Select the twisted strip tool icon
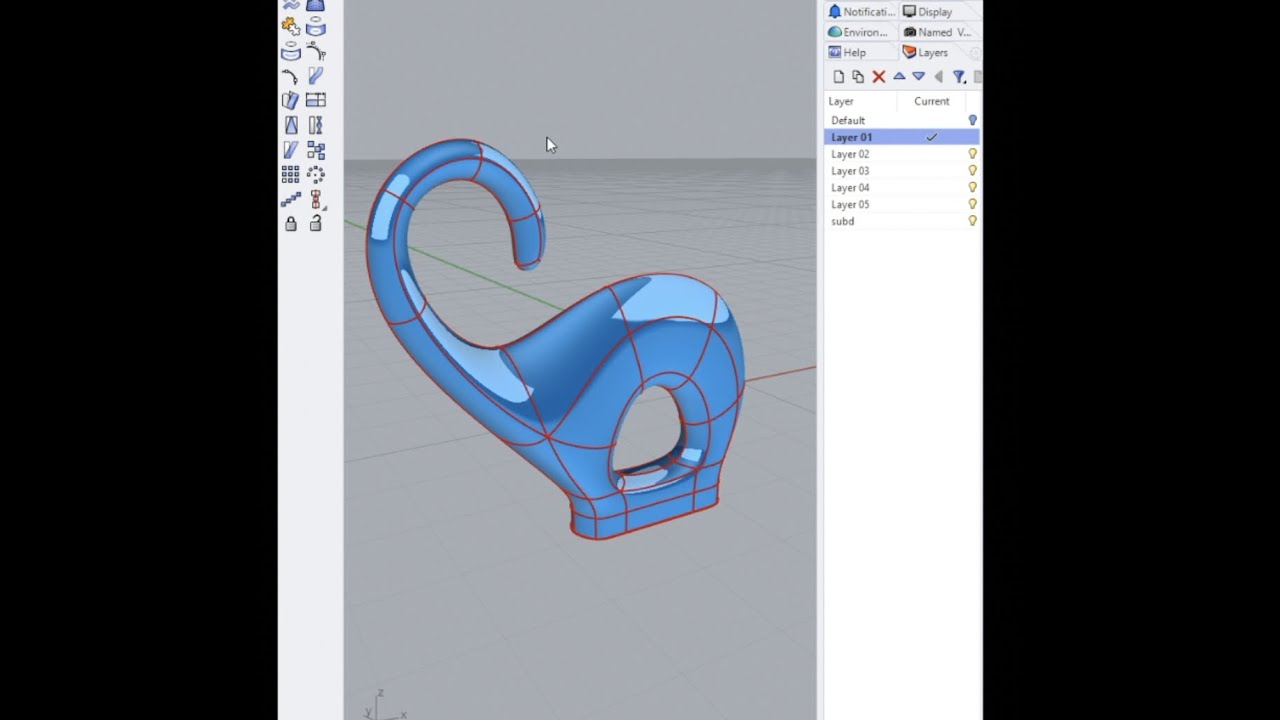Viewport: 1280px width, 720px height. [316, 125]
